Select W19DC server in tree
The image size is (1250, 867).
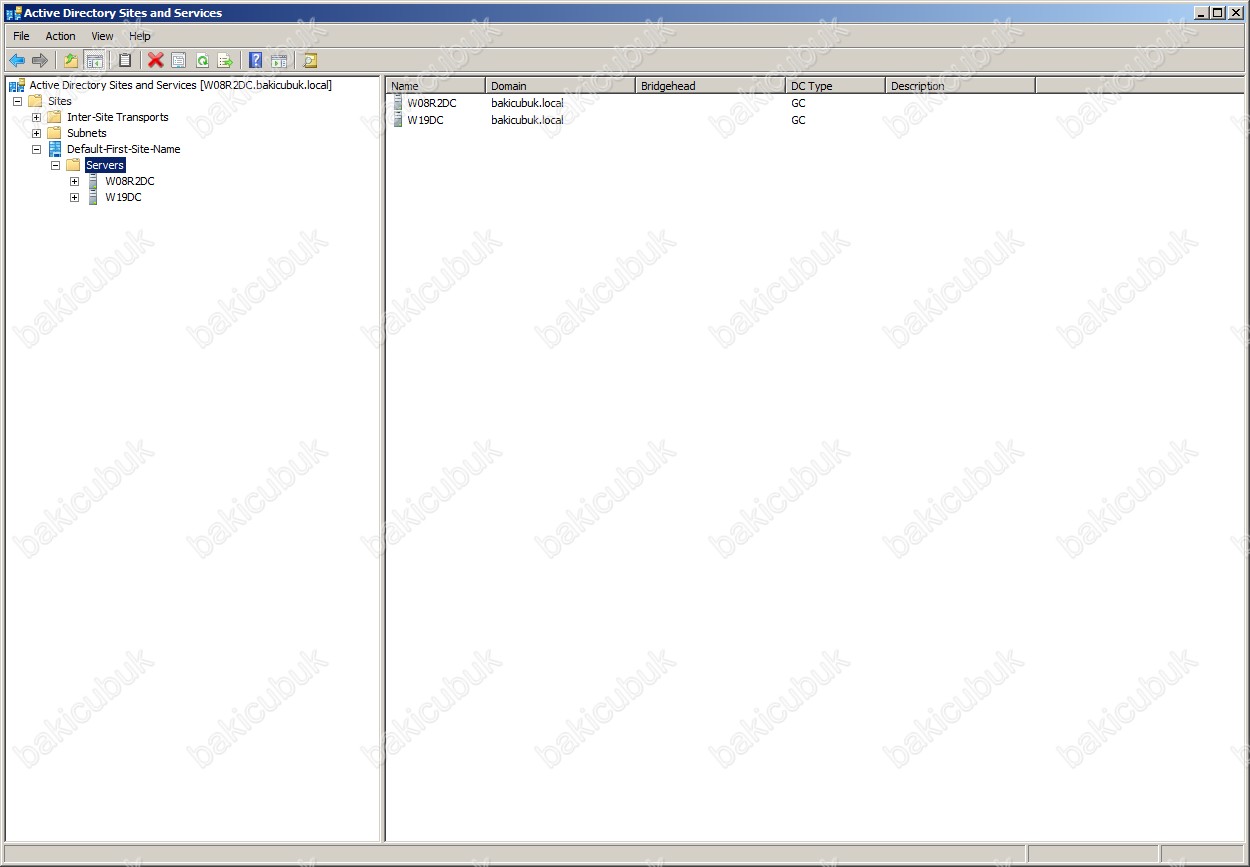(x=124, y=197)
